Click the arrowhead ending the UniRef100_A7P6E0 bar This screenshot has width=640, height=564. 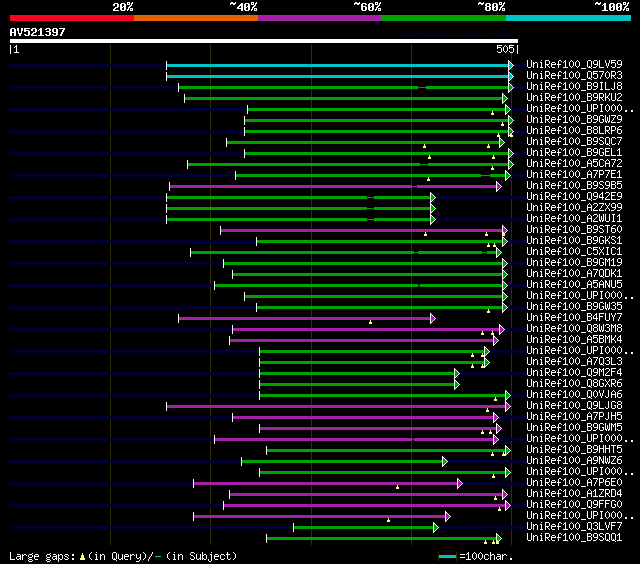[x=460, y=484]
